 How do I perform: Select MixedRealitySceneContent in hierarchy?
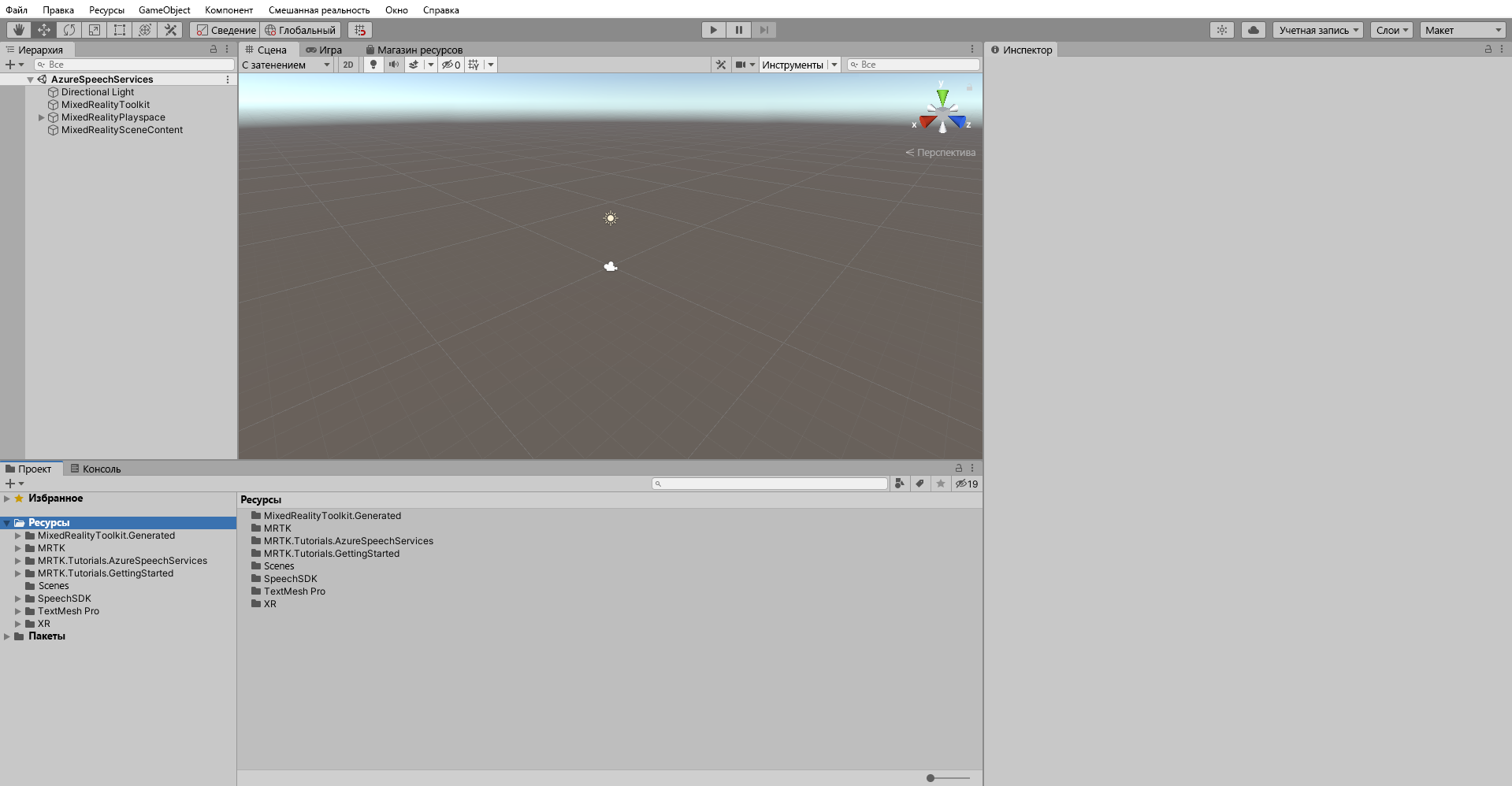pos(122,130)
